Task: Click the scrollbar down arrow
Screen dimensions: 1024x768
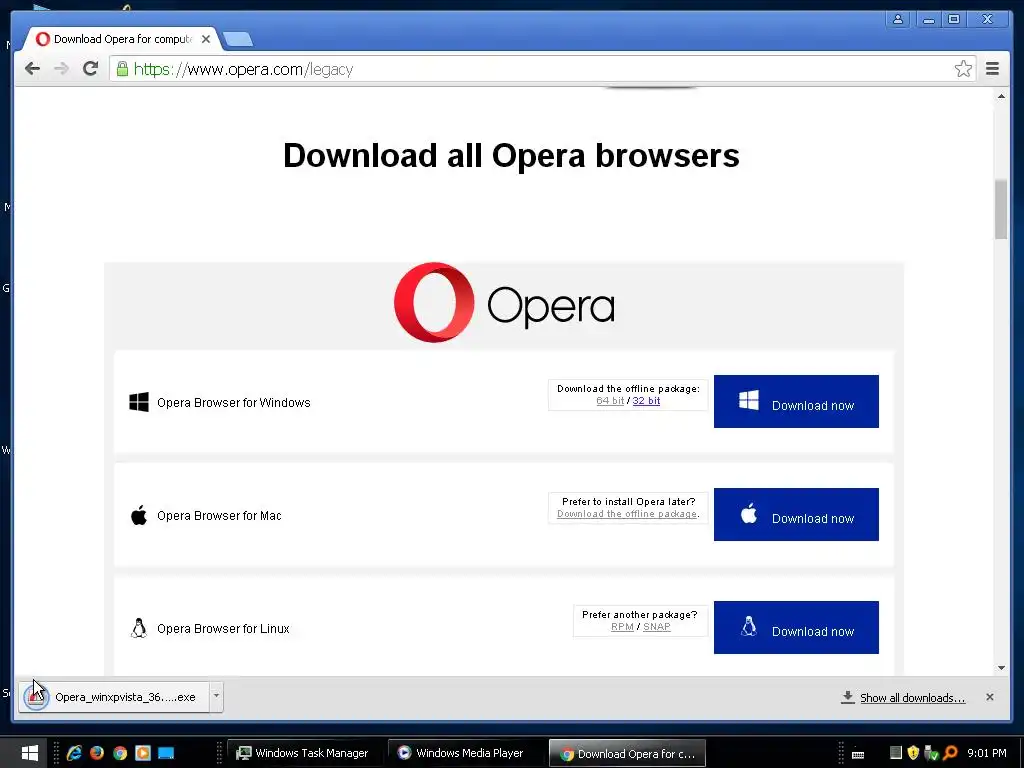Action: point(1000,667)
